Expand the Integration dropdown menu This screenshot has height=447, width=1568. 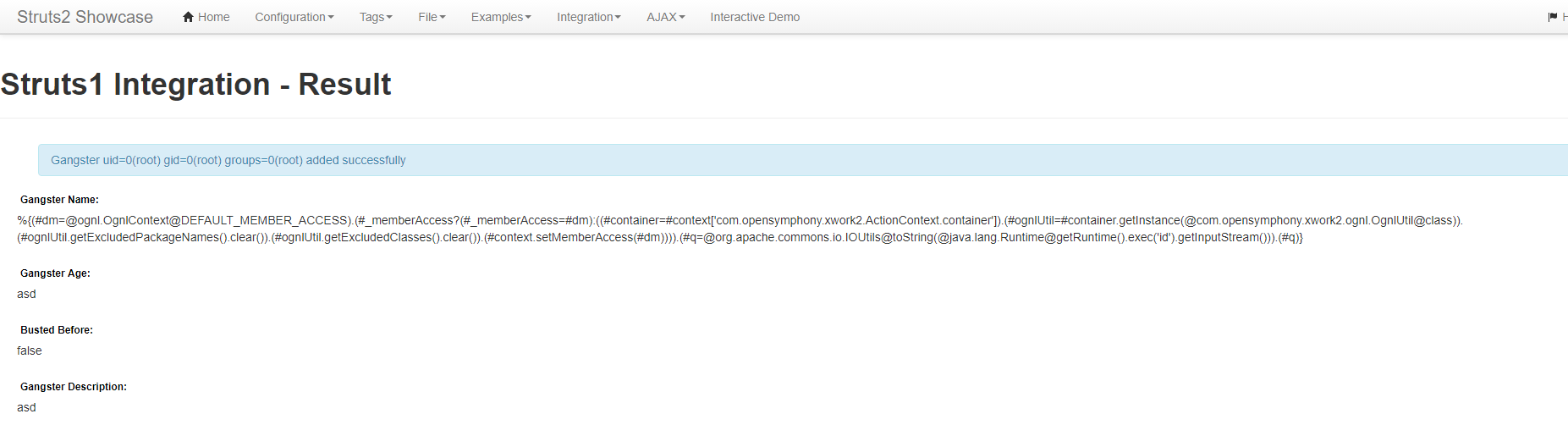(589, 17)
